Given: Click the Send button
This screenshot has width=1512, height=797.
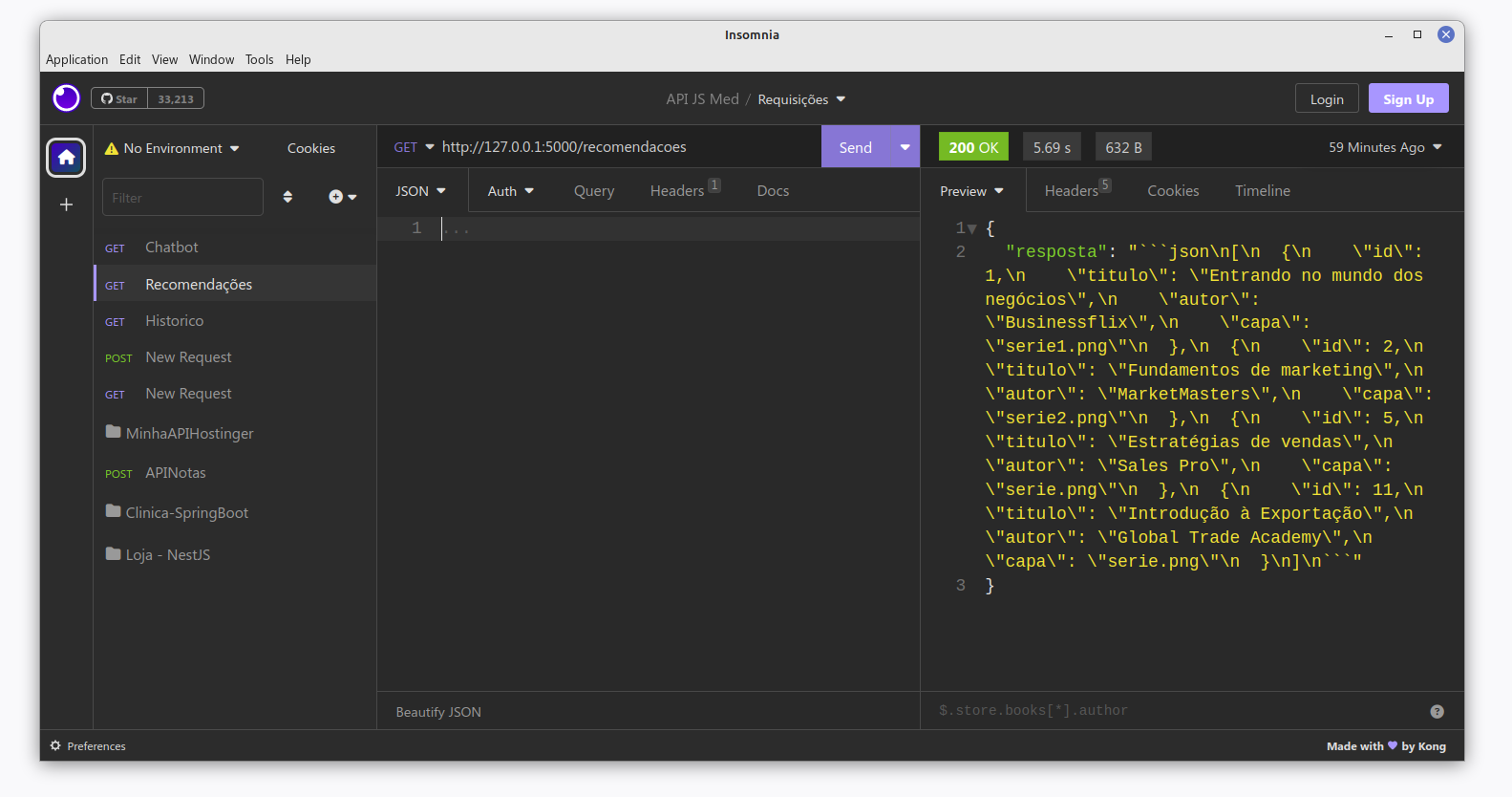Looking at the screenshot, I should pyautogui.click(x=856, y=147).
